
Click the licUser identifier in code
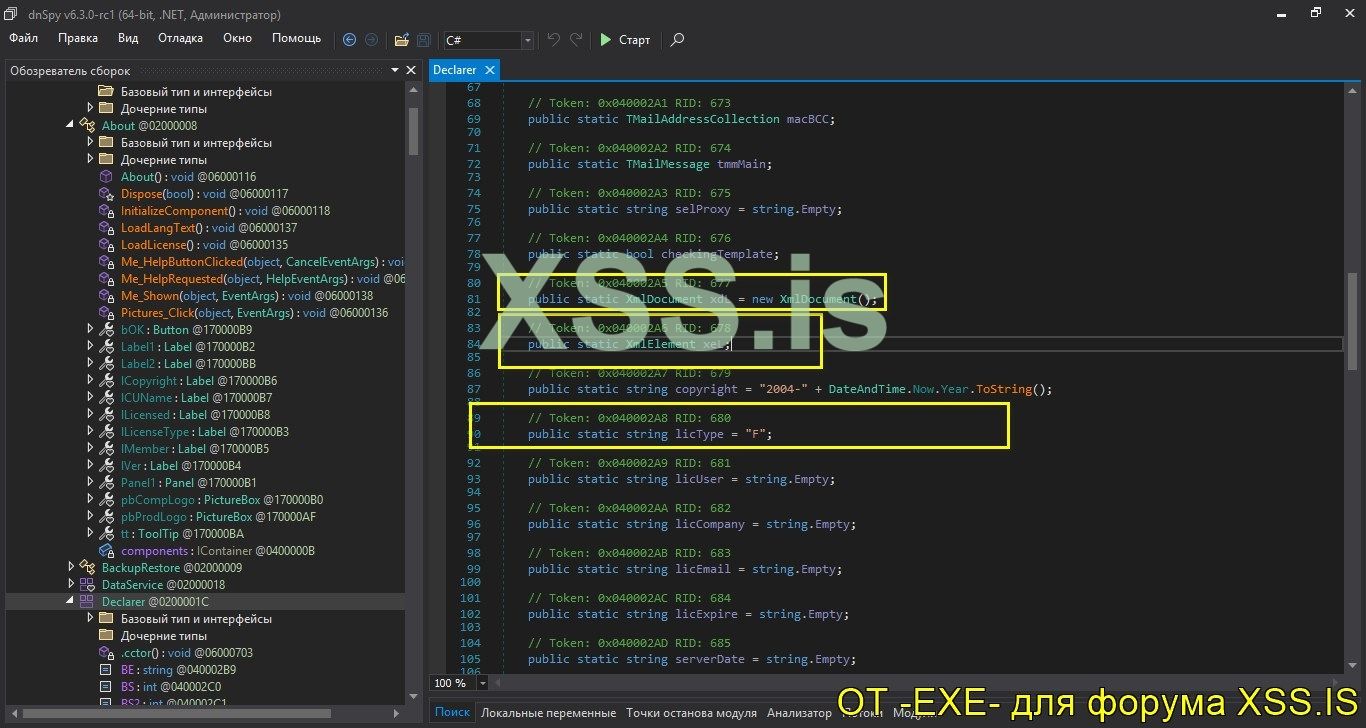(x=700, y=479)
